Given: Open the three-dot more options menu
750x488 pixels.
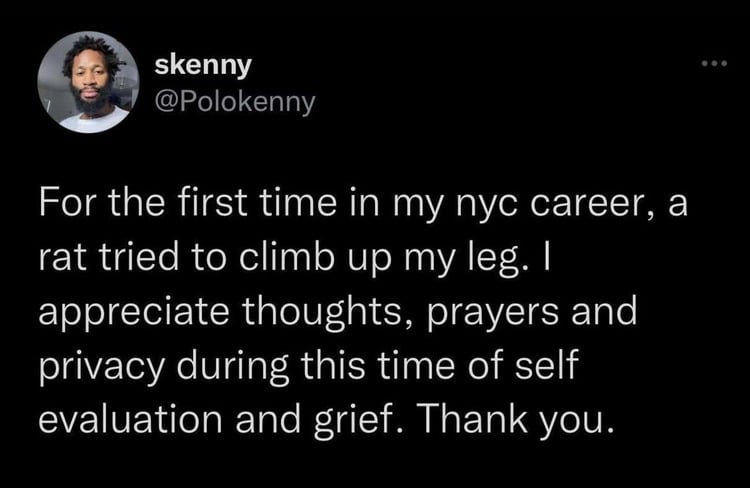Looking at the screenshot, I should pyautogui.click(x=715, y=63).
